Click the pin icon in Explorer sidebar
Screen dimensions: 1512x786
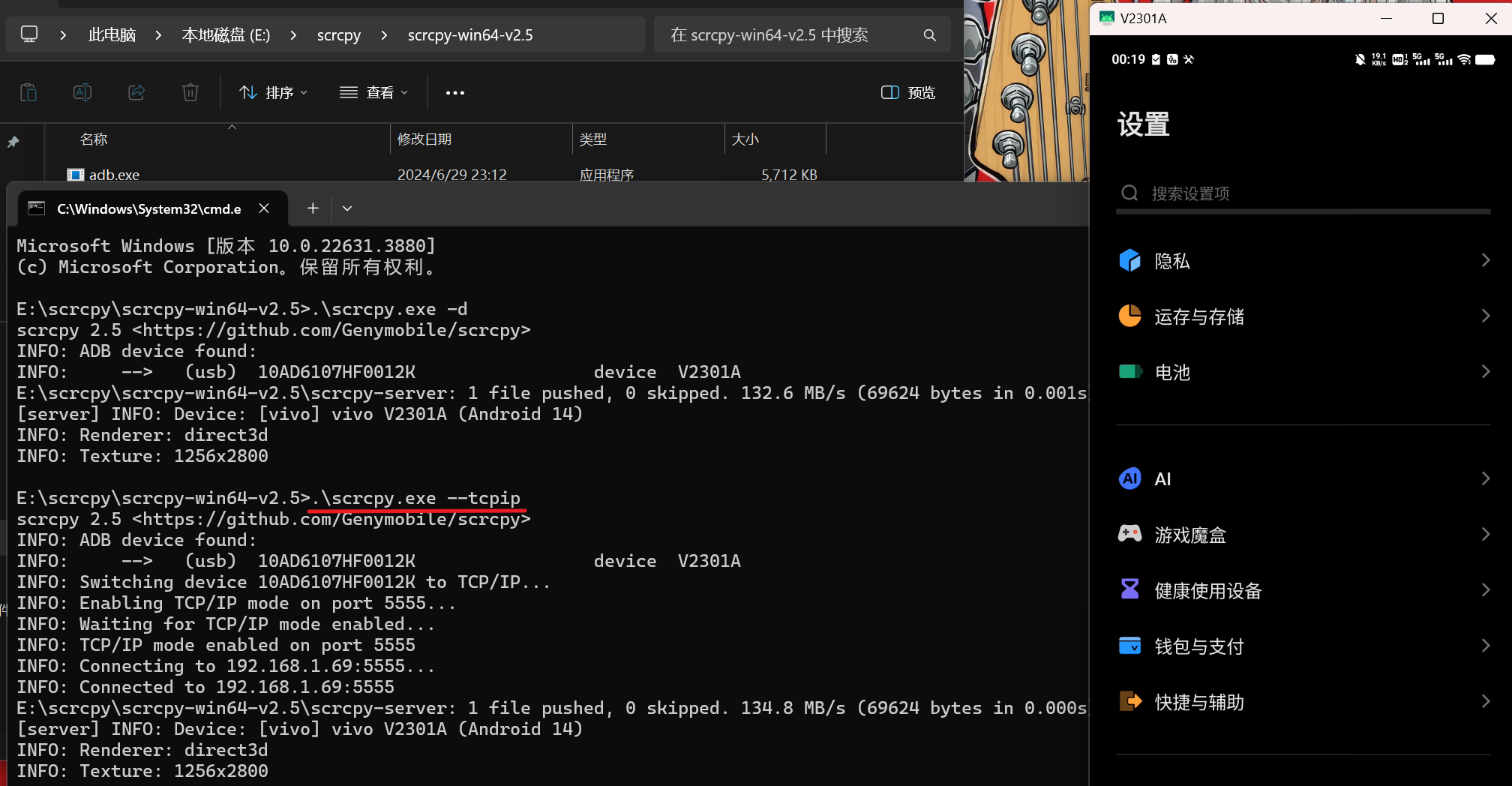pyautogui.click(x=13, y=142)
